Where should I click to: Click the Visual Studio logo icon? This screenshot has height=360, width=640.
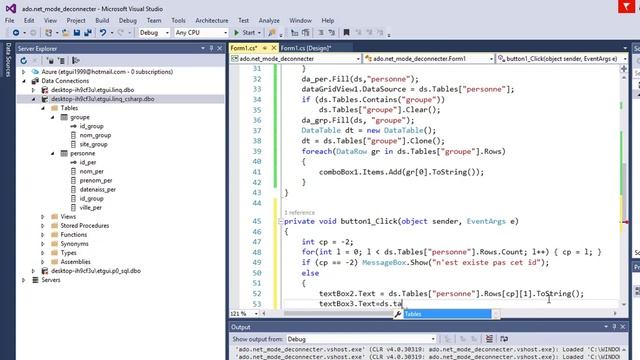pos(11,8)
